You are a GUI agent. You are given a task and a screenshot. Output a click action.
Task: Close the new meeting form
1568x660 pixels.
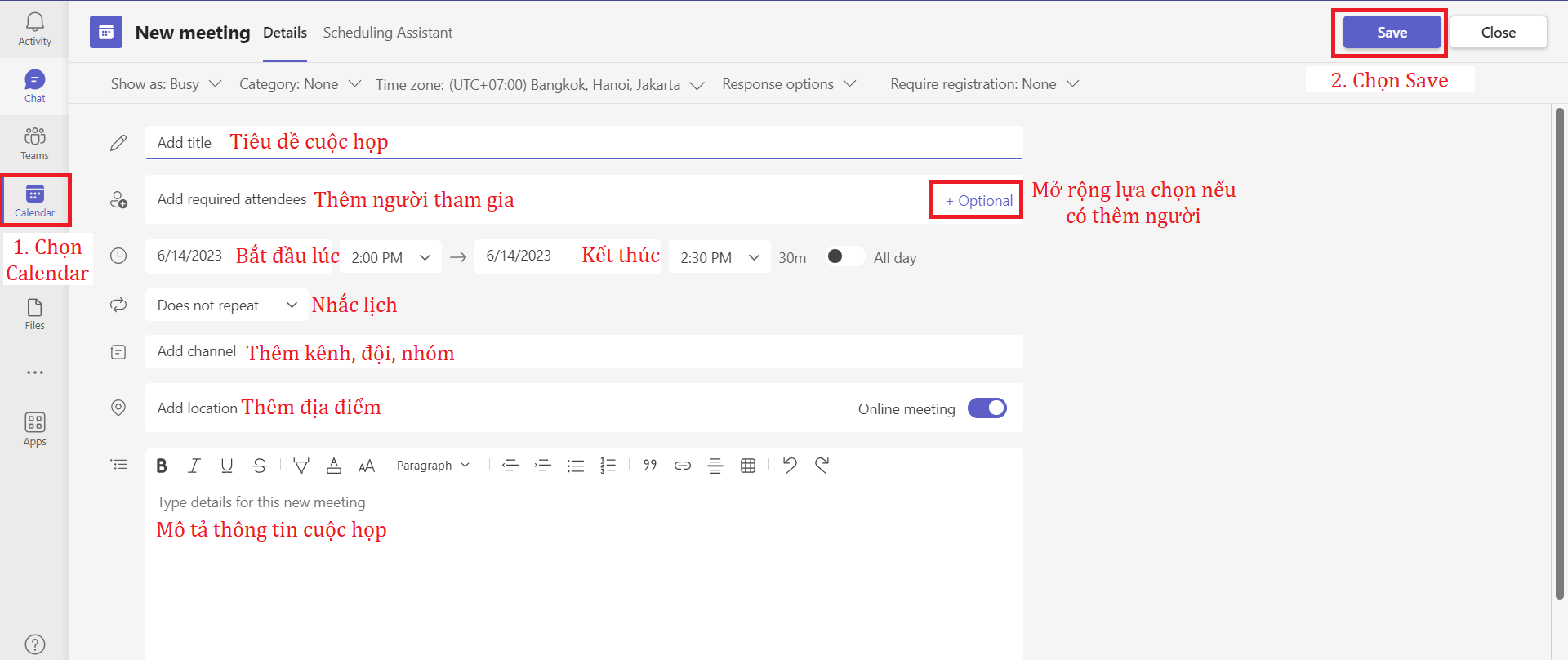click(x=1498, y=33)
